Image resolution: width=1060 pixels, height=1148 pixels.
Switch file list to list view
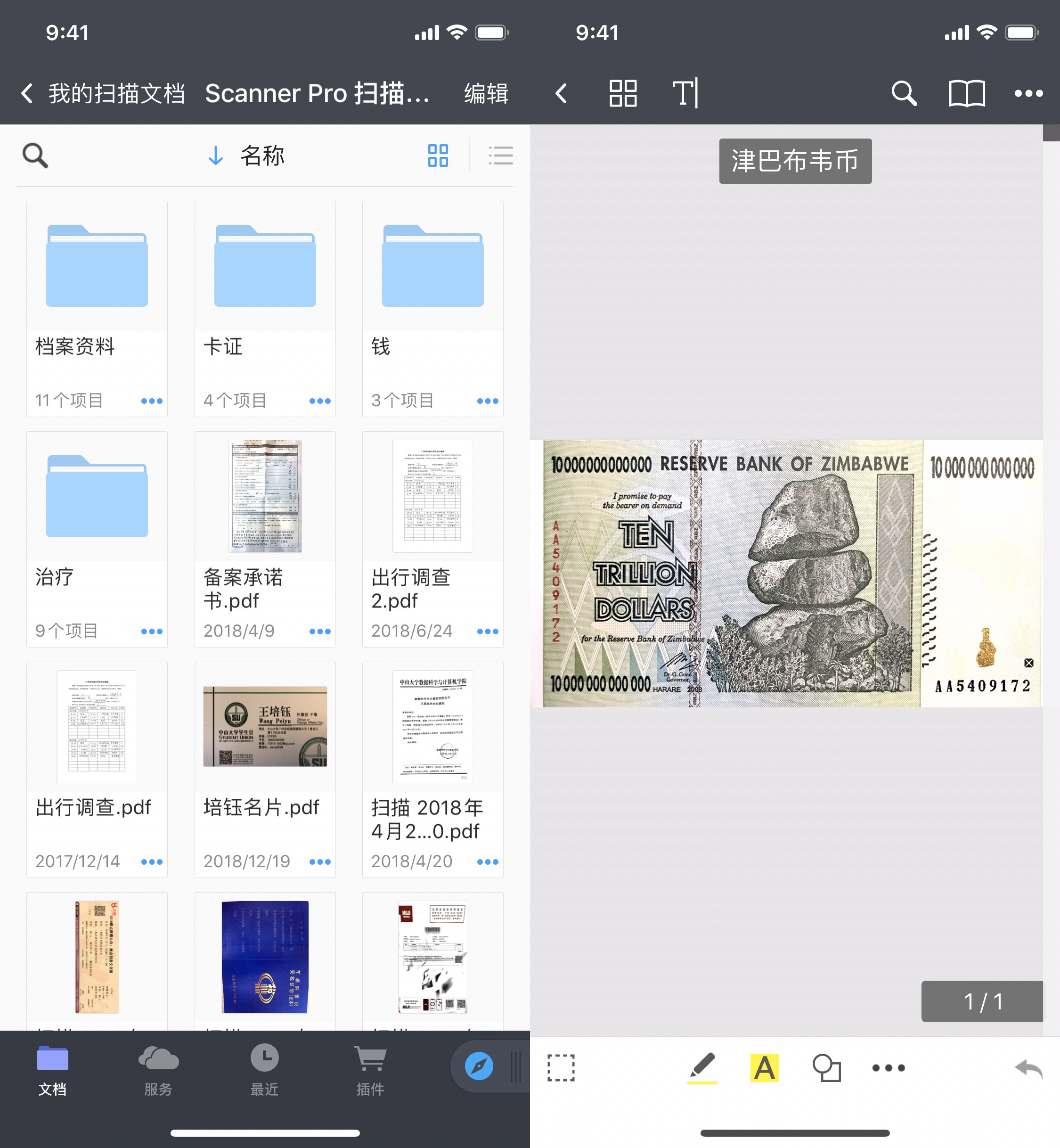[x=500, y=156]
